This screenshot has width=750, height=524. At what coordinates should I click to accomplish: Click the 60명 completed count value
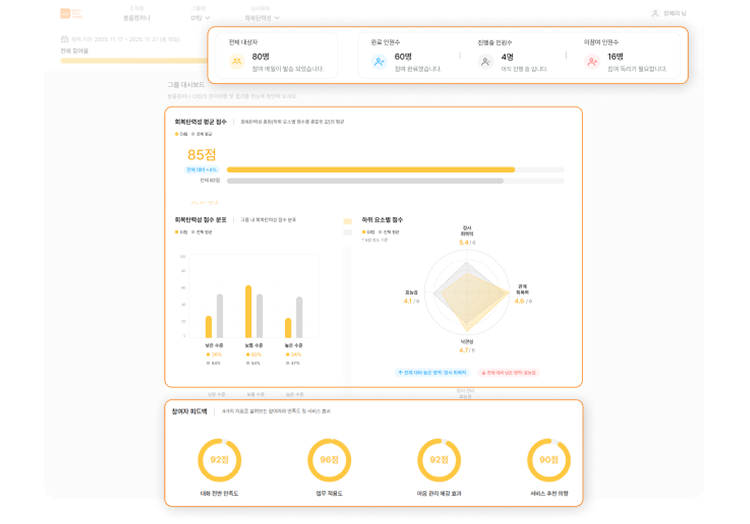click(x=403, y=56)
